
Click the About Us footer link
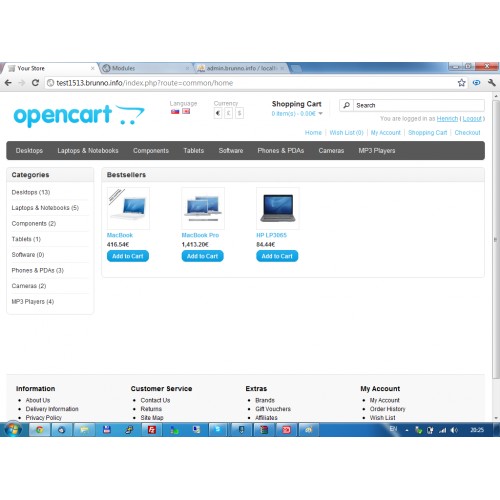(x=38, y=400)
